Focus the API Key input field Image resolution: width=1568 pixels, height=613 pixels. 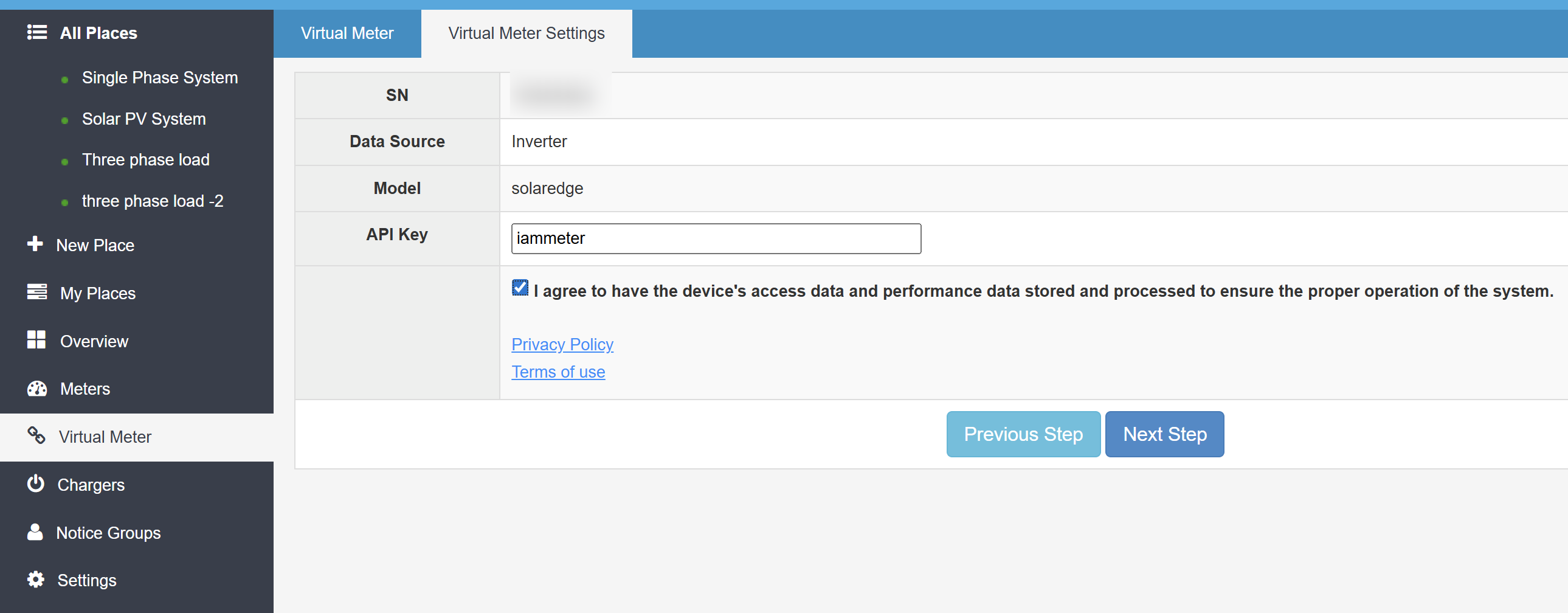(716, 238)
